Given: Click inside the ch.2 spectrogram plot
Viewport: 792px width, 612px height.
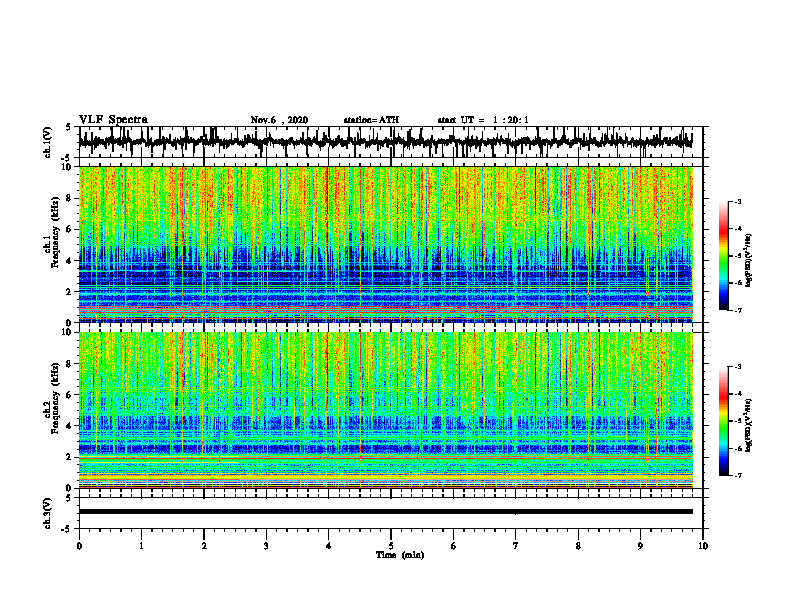Looking at the screenshot, I should coord(385,410).
